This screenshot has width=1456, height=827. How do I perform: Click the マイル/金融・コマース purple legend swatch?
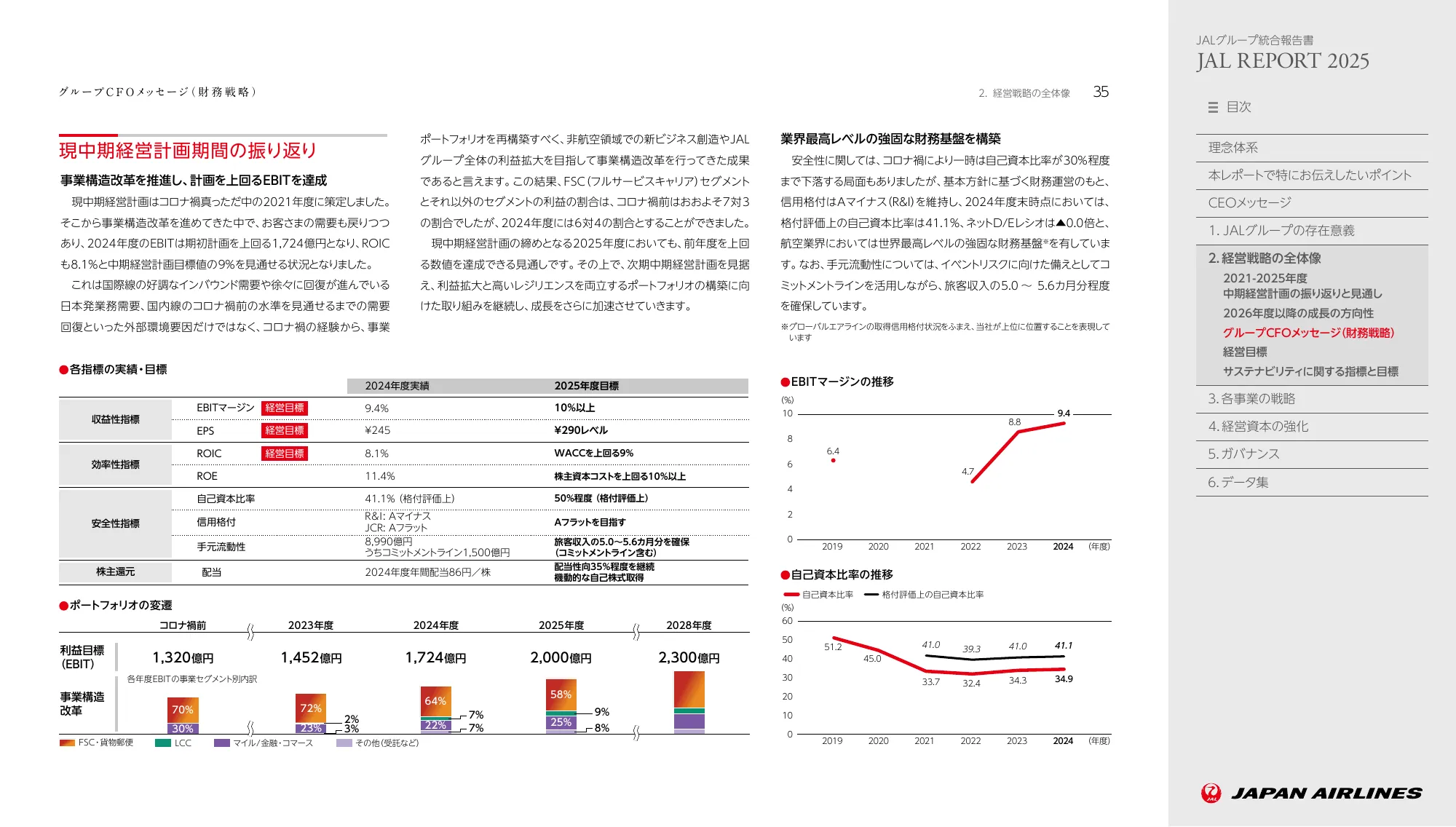pos(222,743)
